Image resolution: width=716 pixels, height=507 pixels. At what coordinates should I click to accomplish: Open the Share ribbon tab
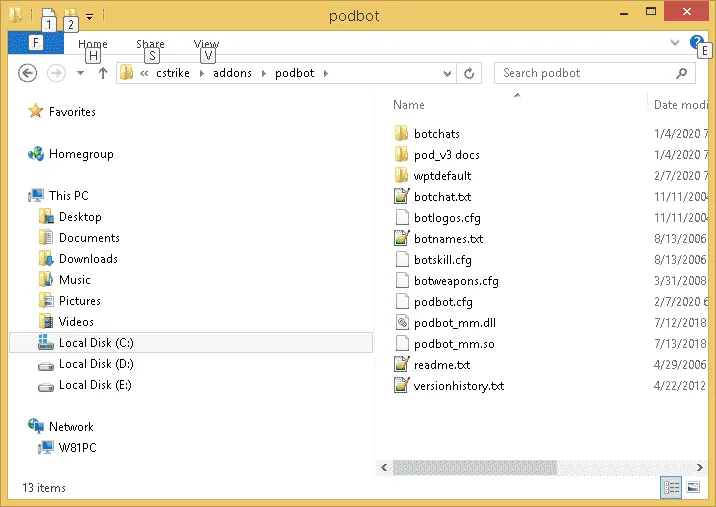pyautogui.click(x=150, y=44)
